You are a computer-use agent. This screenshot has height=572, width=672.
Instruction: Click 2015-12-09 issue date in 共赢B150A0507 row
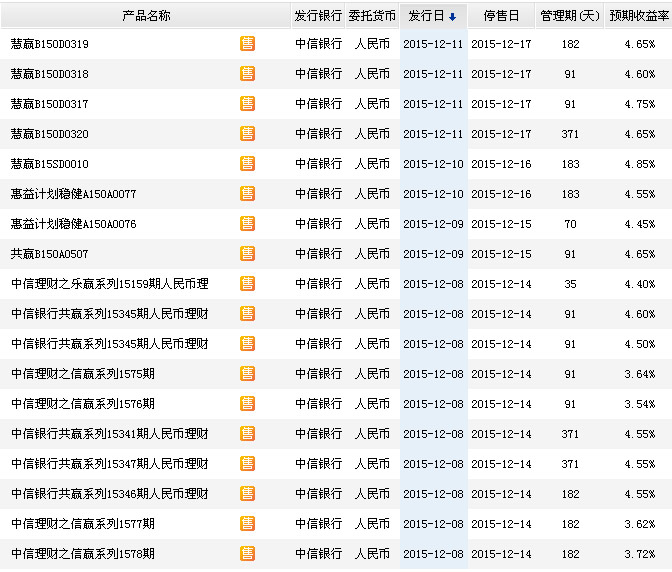pyautogui.click(x=433, y=254)
